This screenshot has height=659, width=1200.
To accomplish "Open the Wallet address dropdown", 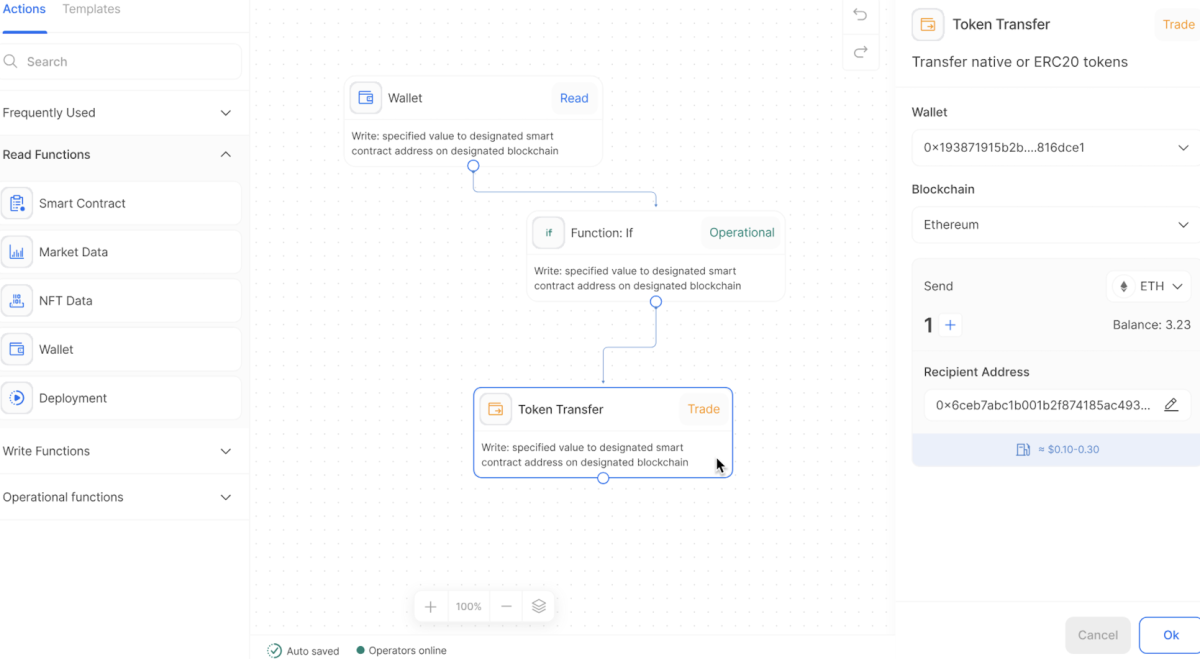I will pyautogui.click(x=1054, y=148).
